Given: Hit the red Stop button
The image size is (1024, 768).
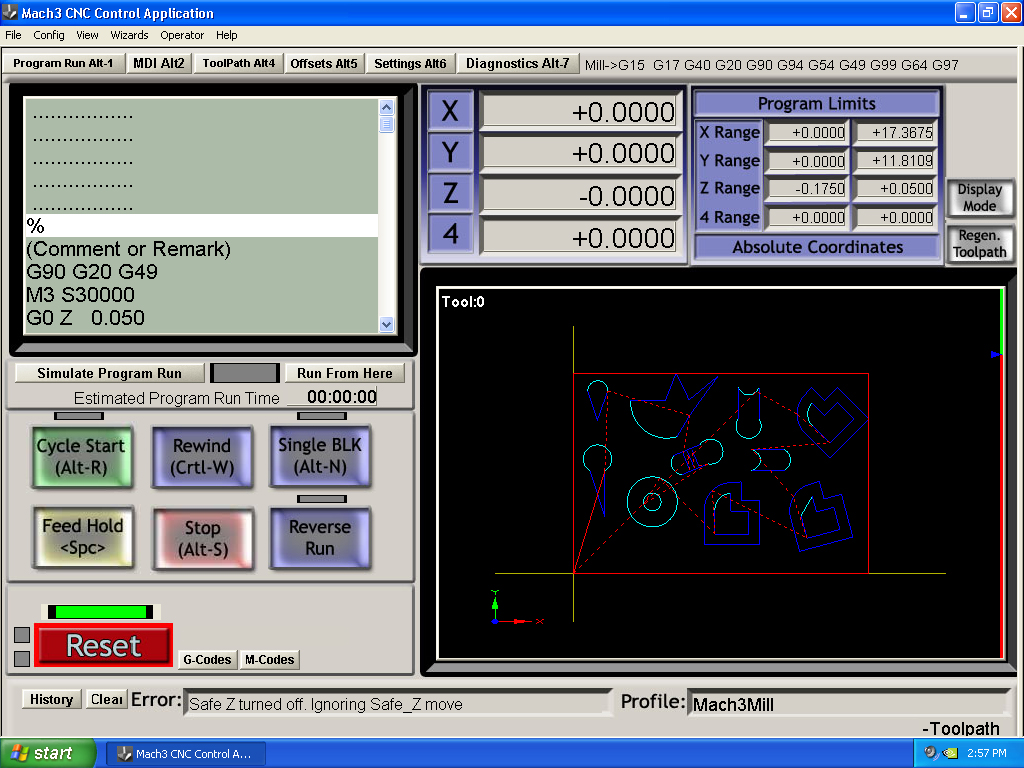Looking at the screenshot, I should [x=202, y=539].
